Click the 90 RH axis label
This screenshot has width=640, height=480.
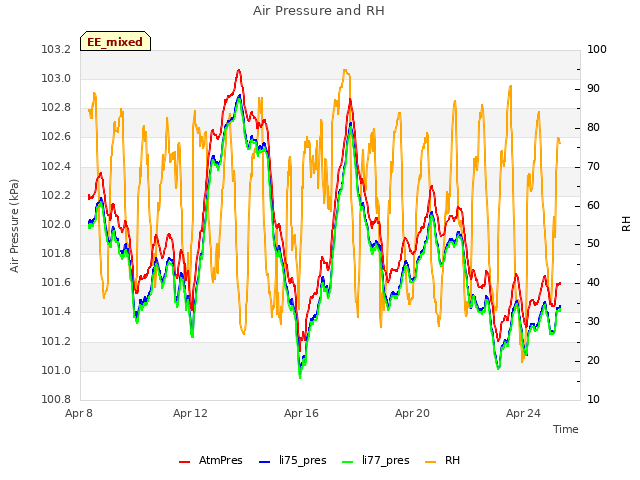click(593, 89)
